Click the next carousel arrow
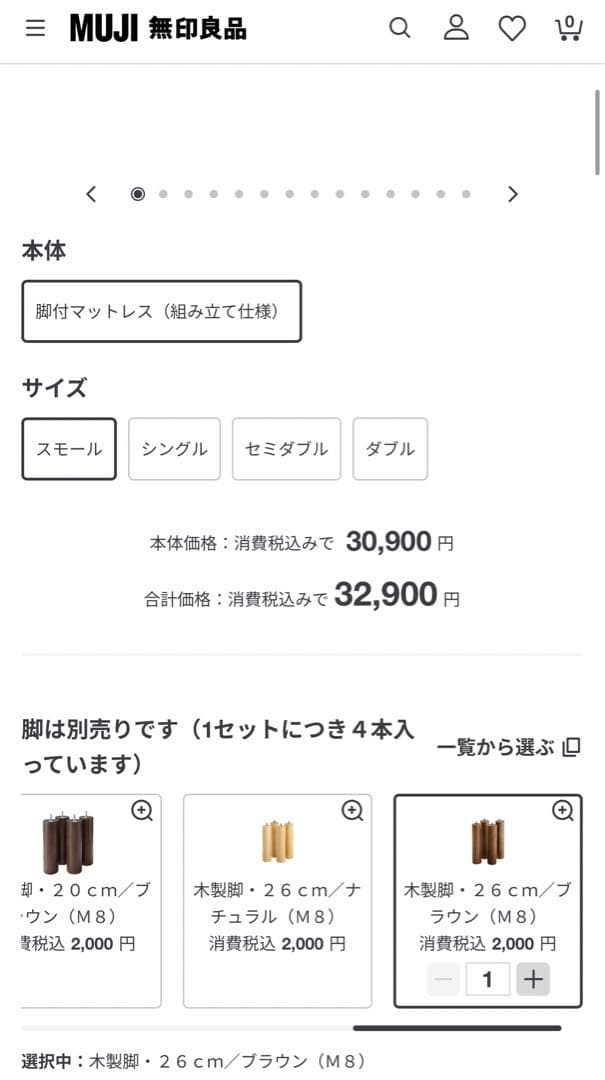 click(x=513, y=193)
